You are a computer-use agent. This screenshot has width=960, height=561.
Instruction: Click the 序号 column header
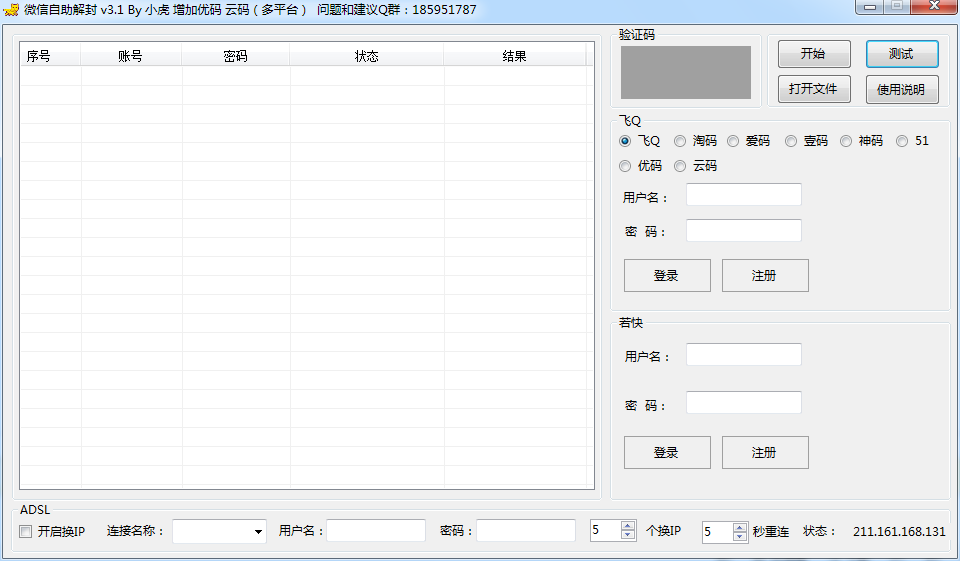50,56
